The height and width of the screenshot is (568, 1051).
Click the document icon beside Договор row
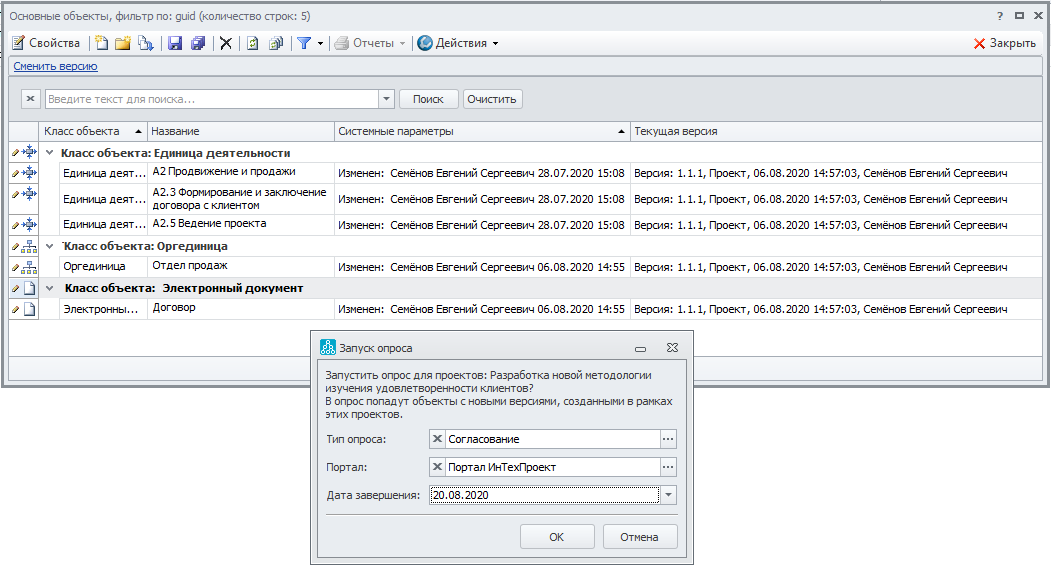click(x=29, y=309)
